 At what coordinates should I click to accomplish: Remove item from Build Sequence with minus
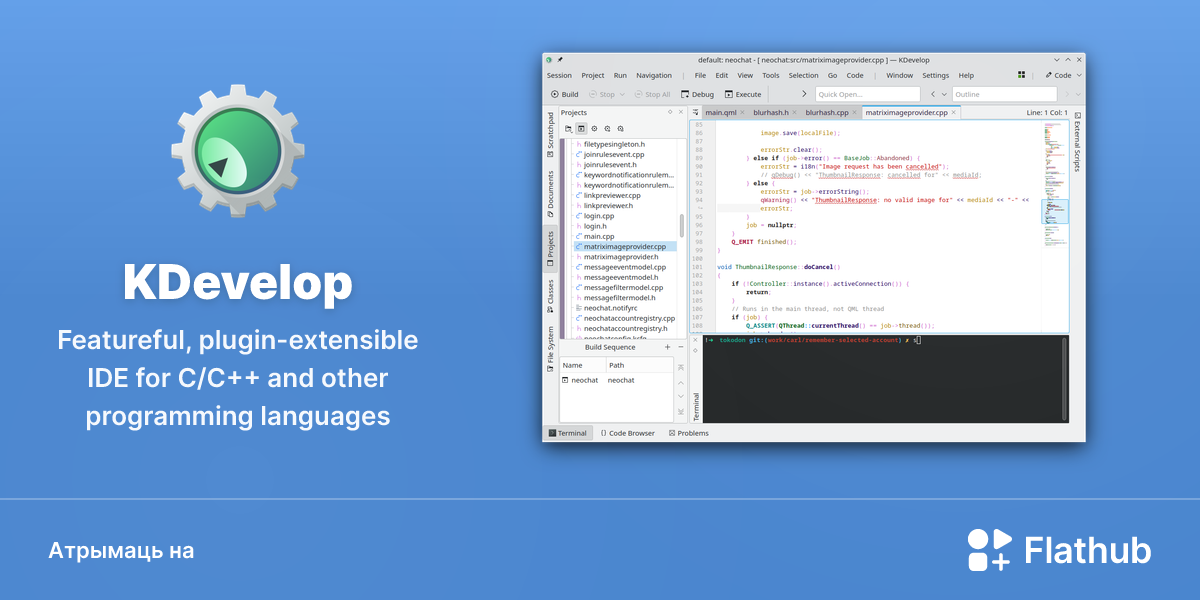point(681,347)
